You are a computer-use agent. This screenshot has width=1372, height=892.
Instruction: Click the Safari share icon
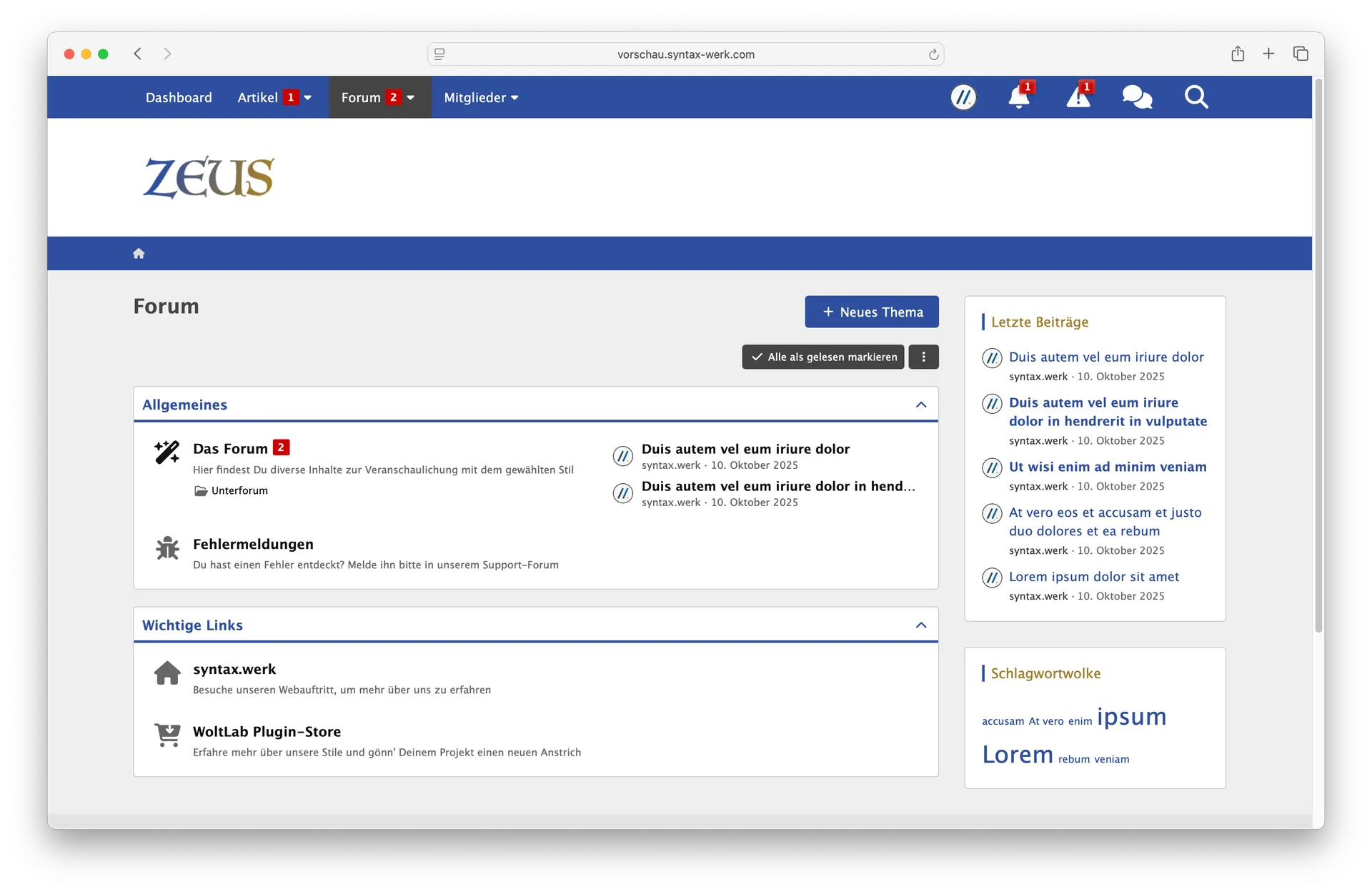tap(1238, 54)
